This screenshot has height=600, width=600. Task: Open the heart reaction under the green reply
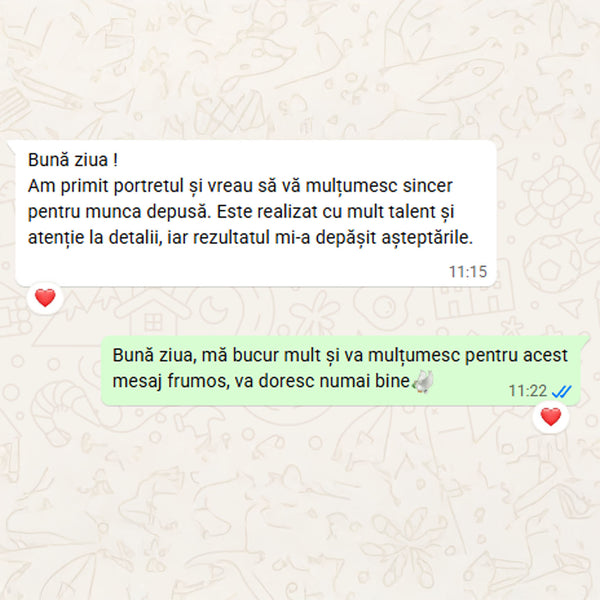(x=551, y=416)
